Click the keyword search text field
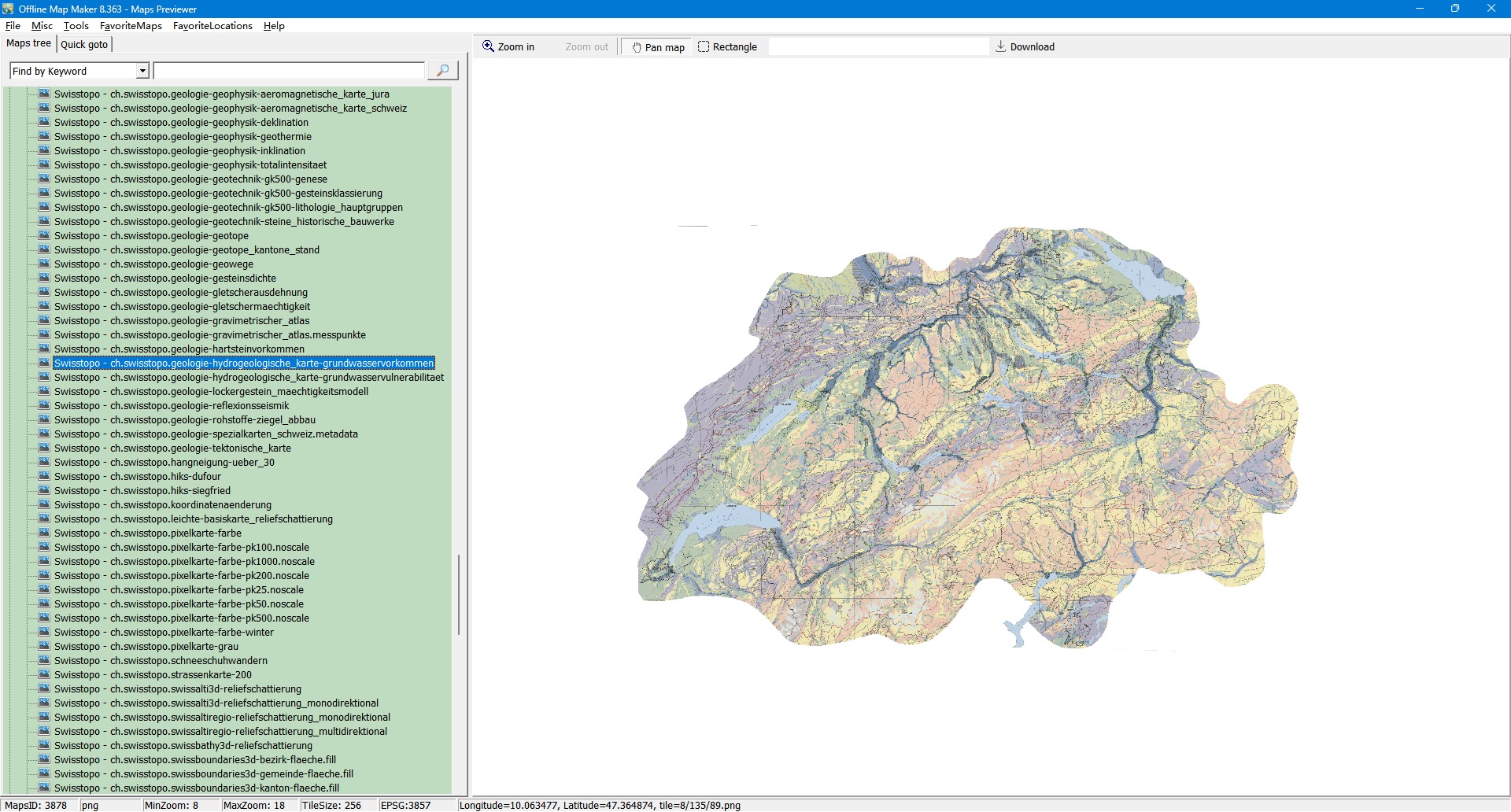 (x=289, y=72)
